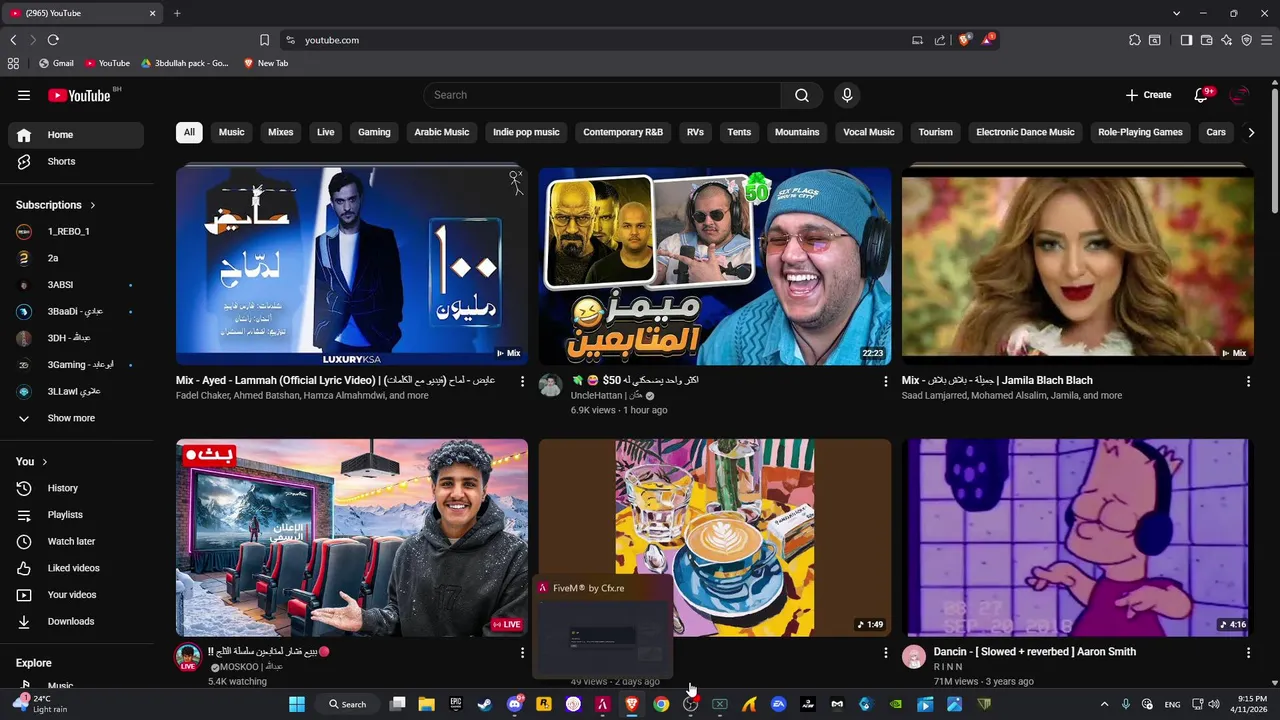Open Shorts in sidebar
This screenshot has height=720, width=1280.
pos(76,161)
